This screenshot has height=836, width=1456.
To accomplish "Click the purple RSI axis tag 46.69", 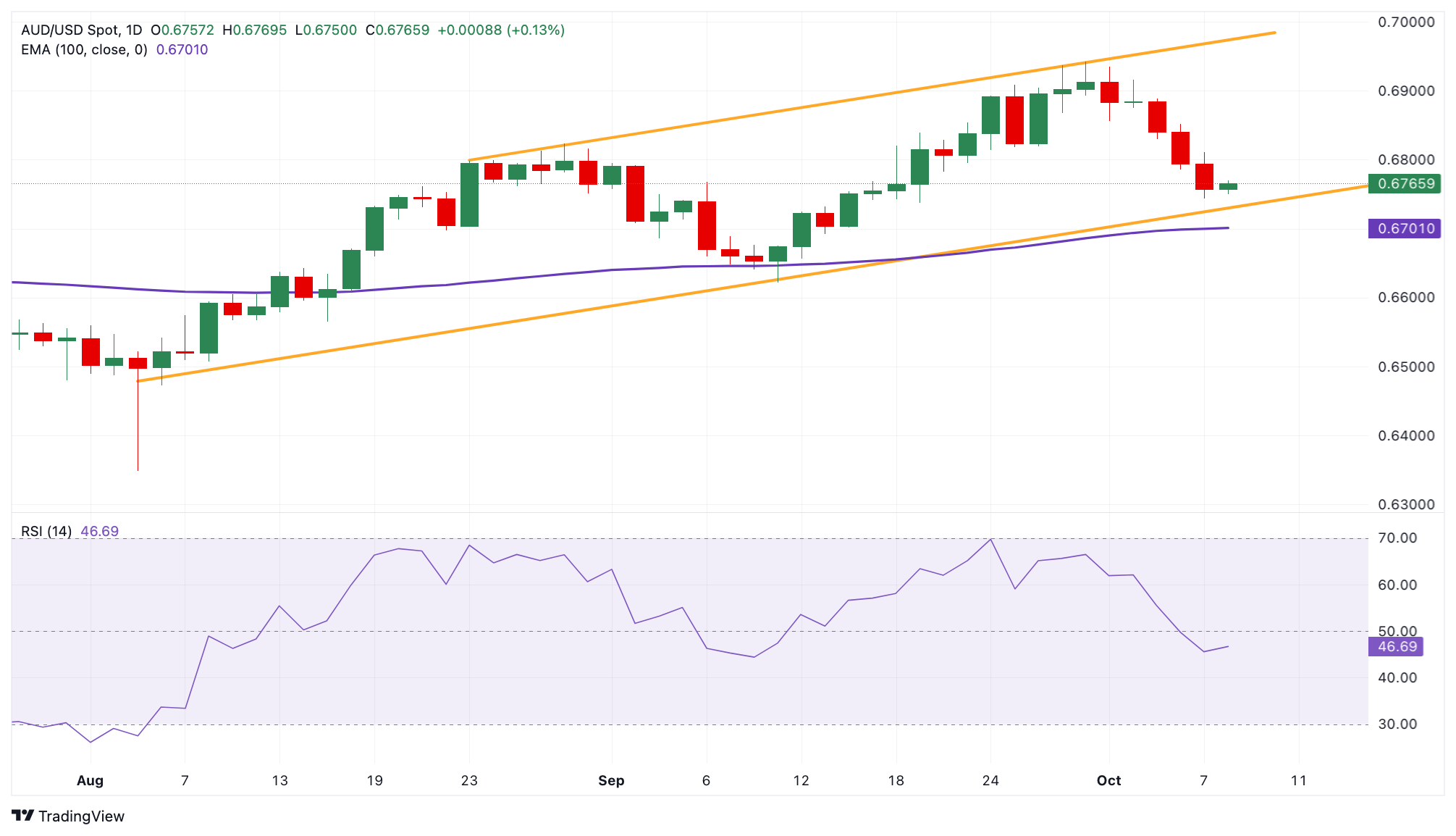I will (x=1396, y=647).
